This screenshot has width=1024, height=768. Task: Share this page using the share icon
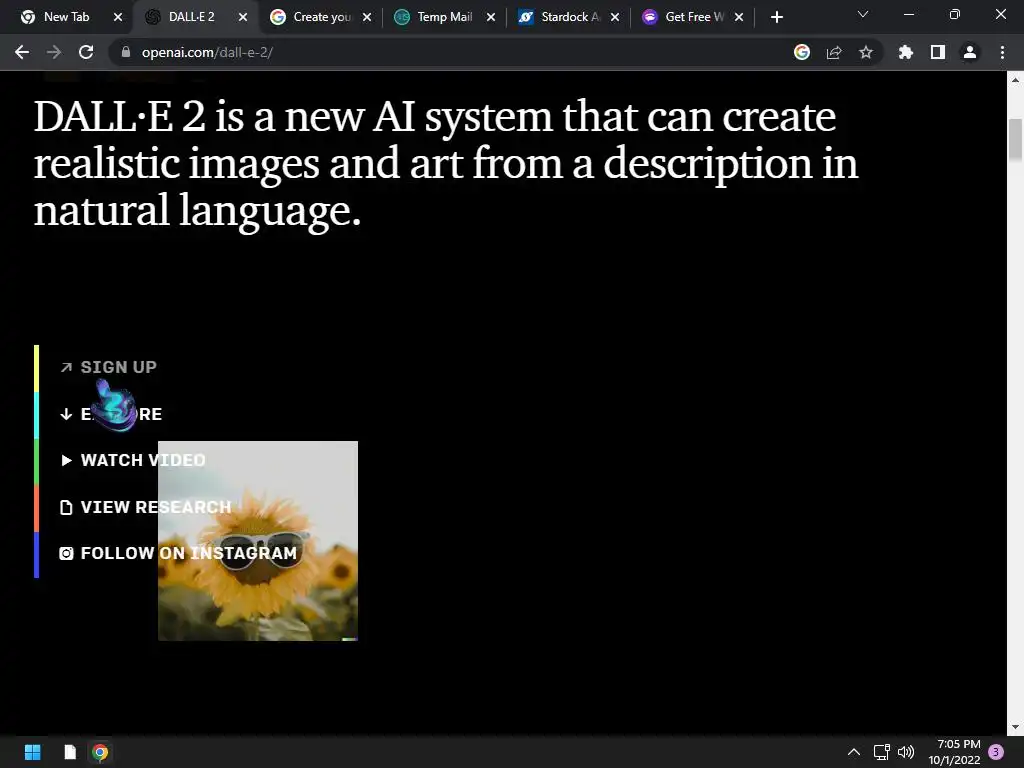click(x=834, y=52)
